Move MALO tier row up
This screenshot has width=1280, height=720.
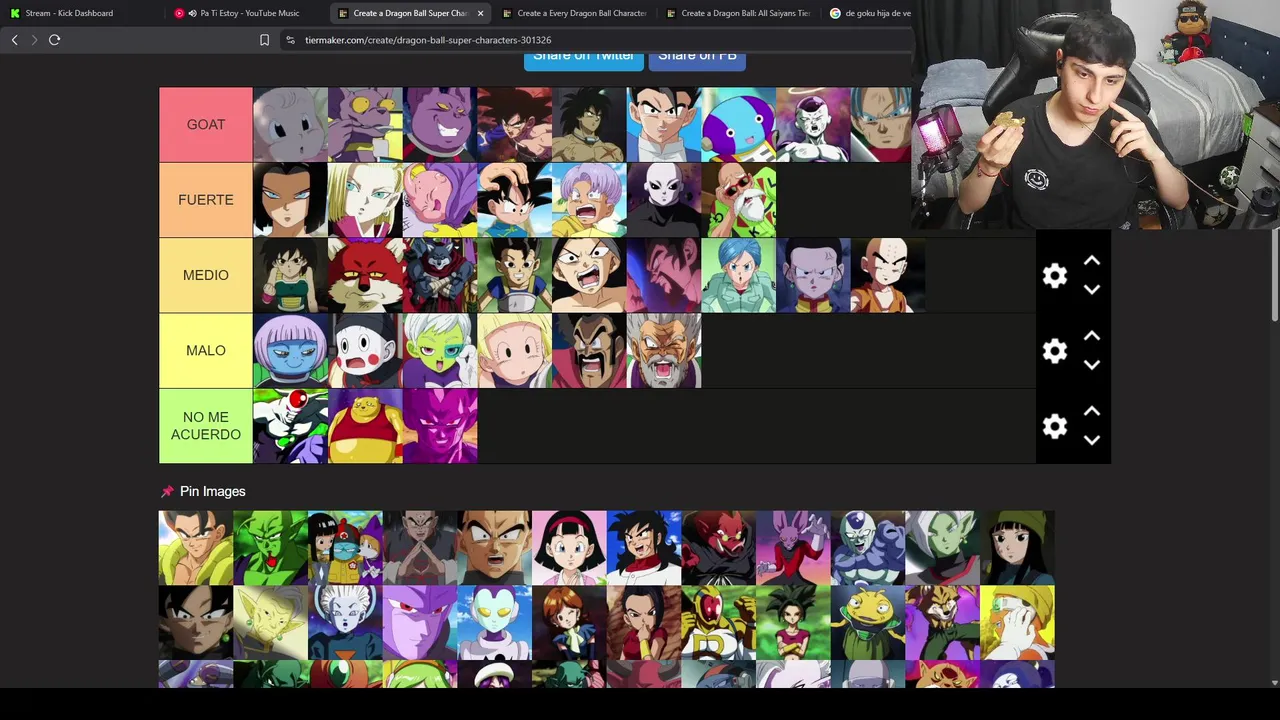pos(1092,336)
